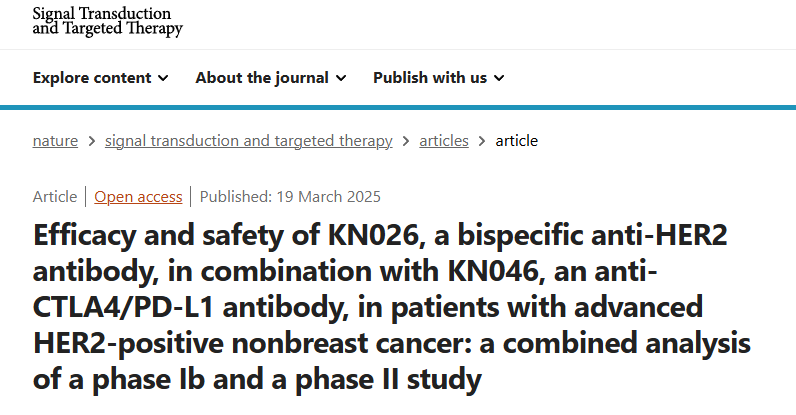Click breadcrumb arrow right after articles link
The width and height of the screenshot is (796, 415).
482,141
